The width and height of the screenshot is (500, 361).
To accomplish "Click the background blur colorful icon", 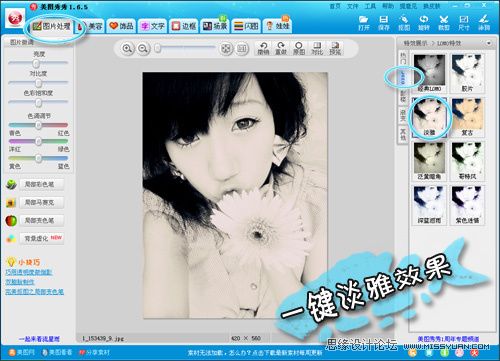I will [x=11, y=239].
